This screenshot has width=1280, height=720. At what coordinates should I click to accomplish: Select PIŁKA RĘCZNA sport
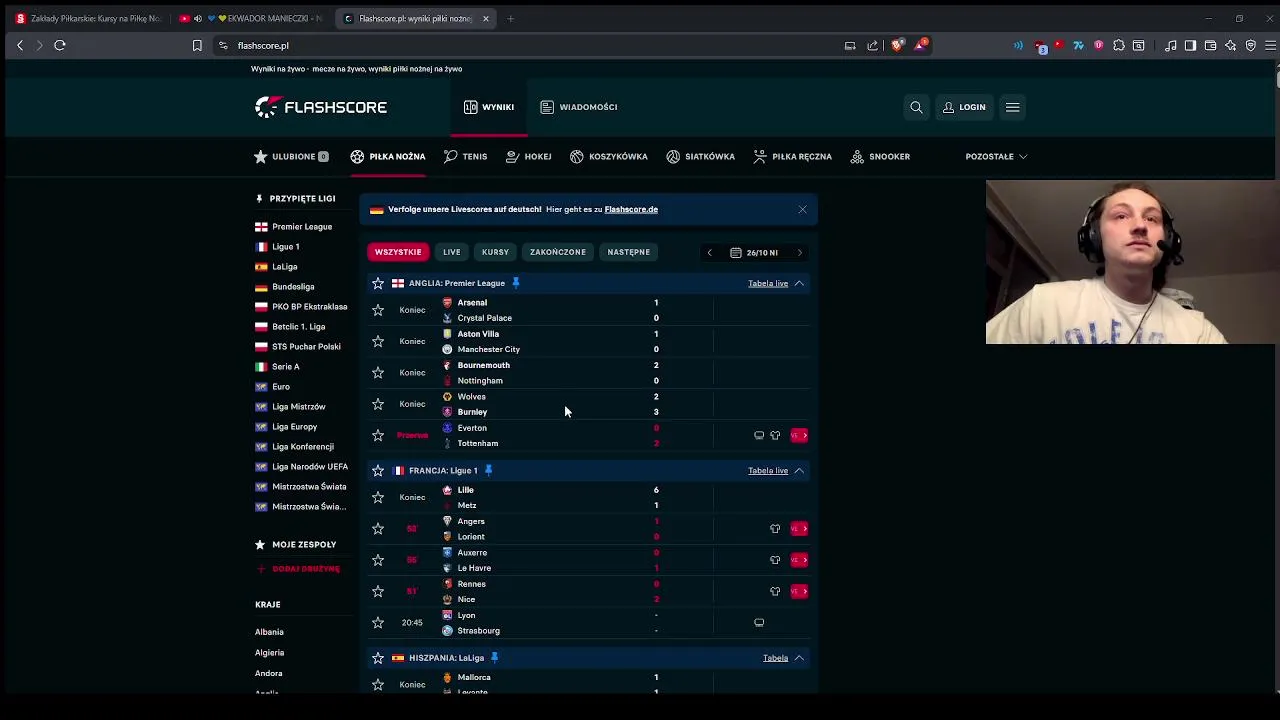(793, 157)
